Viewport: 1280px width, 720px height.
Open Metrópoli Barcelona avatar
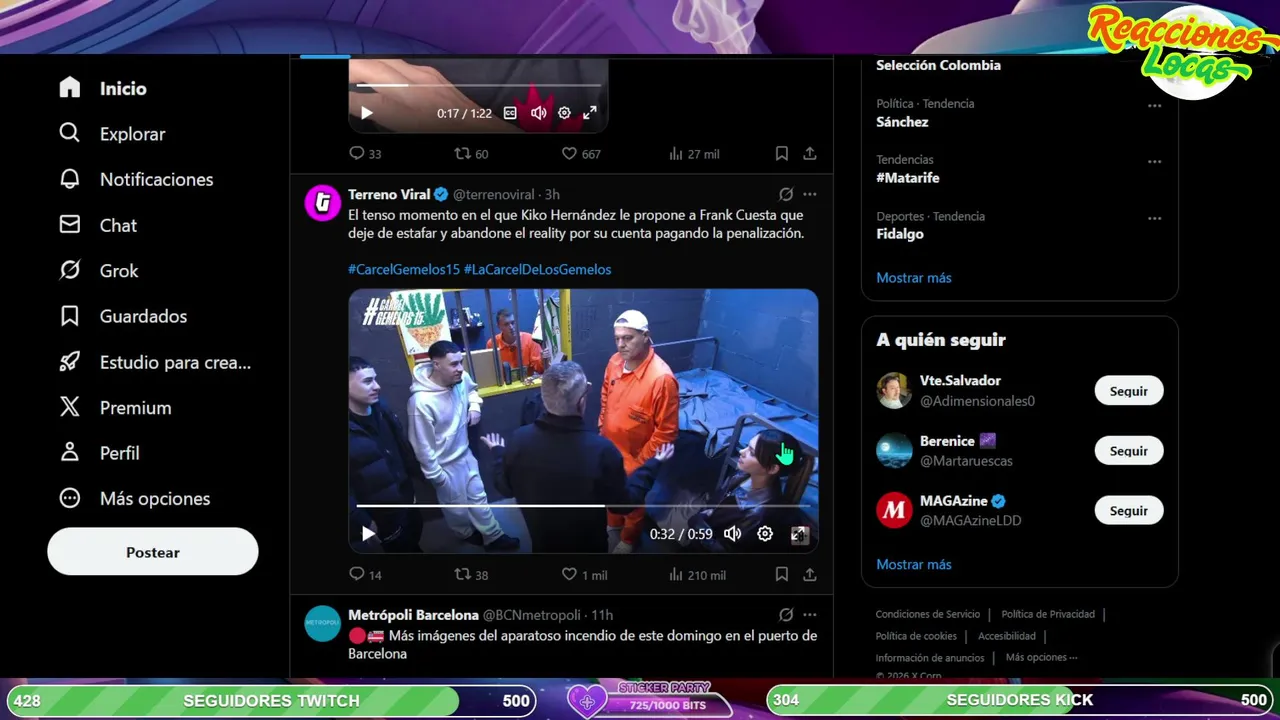322,623
